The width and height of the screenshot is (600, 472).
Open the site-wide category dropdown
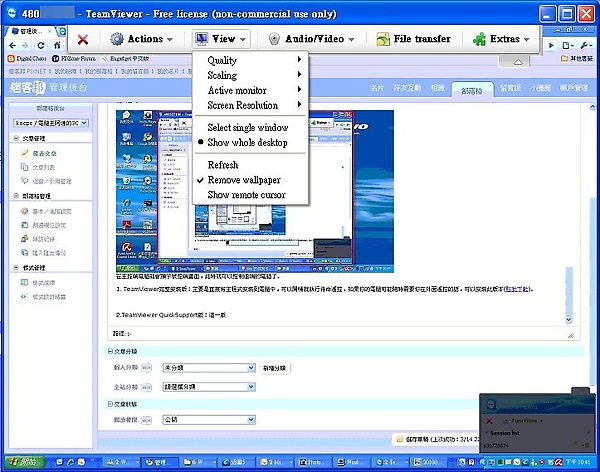coord(209,387)
